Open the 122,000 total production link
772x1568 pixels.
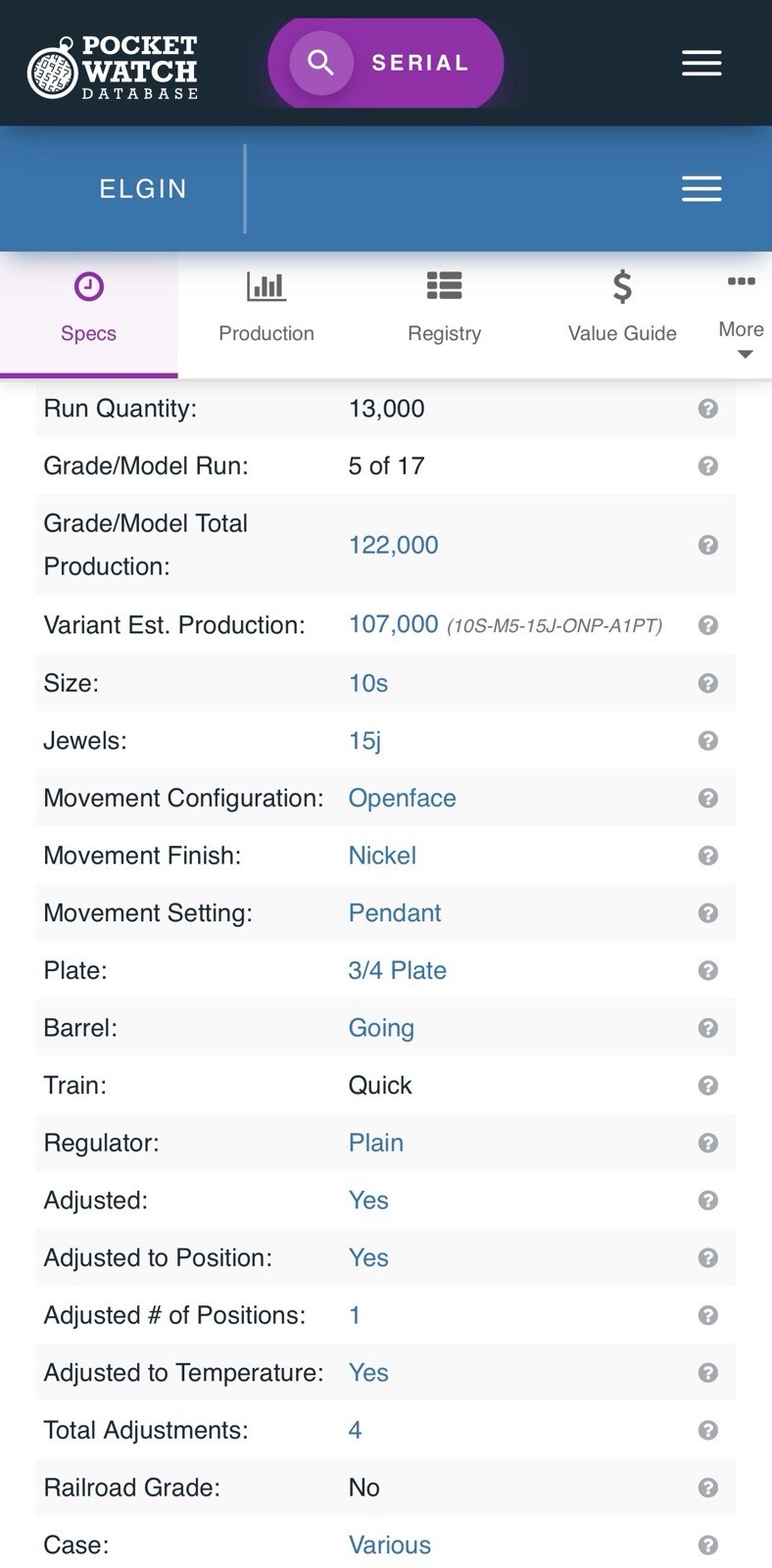point(394,545)
